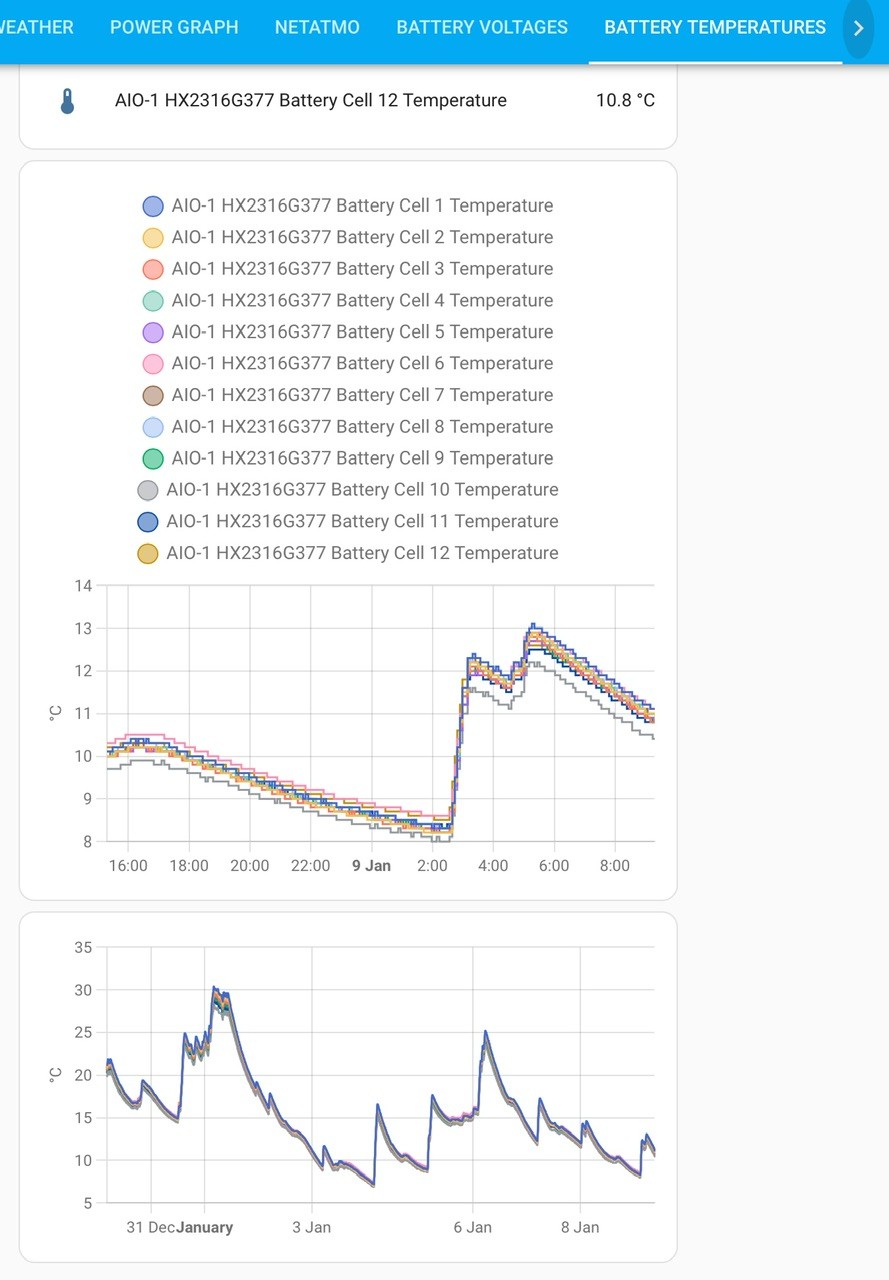Toggle the Battery Cell 10 Temperature series
Image resolution: width=889 pixels, height=1280 pixels.
coord(348,490)
